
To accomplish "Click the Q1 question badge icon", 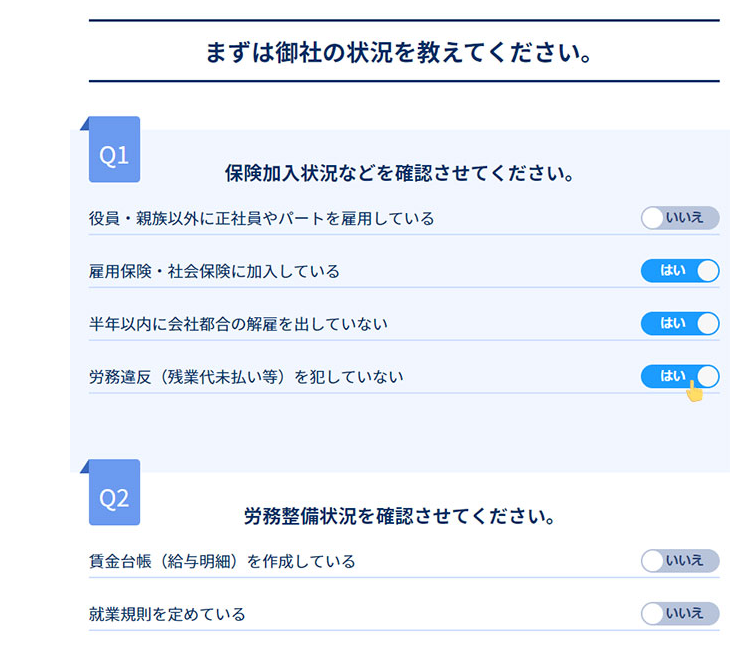I will 114,149.
